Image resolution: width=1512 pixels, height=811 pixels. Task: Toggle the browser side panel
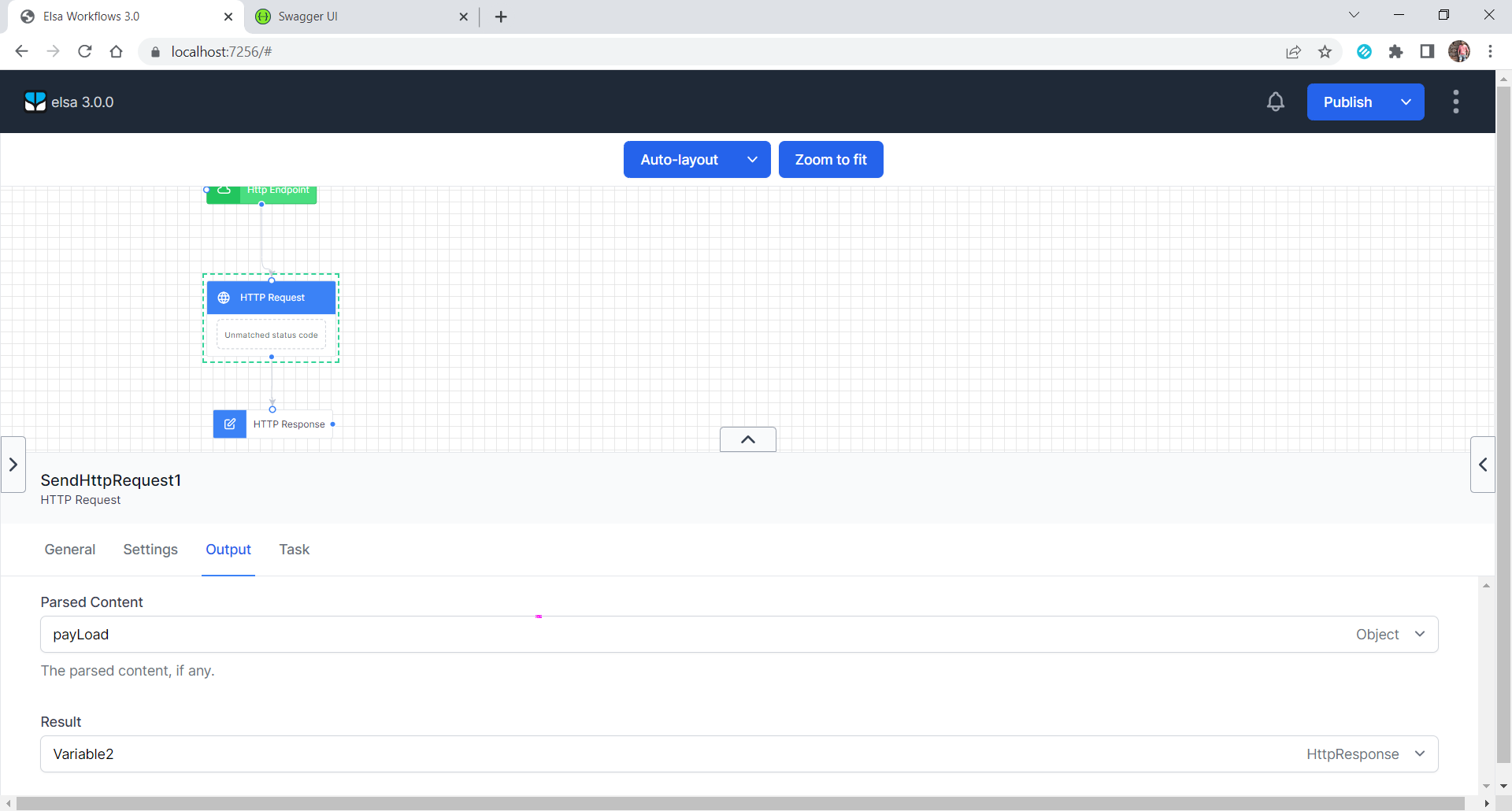(x=1427, y=51)
